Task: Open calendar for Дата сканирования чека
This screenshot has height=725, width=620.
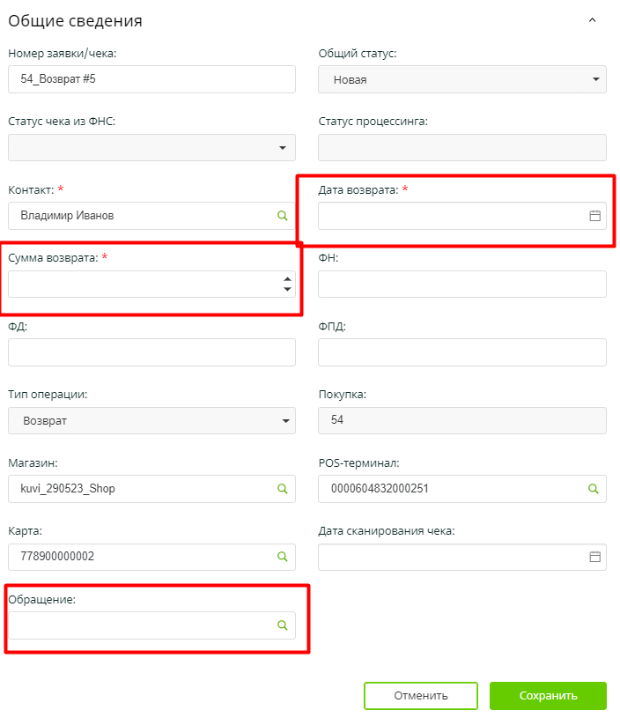Action: [594, 557]
